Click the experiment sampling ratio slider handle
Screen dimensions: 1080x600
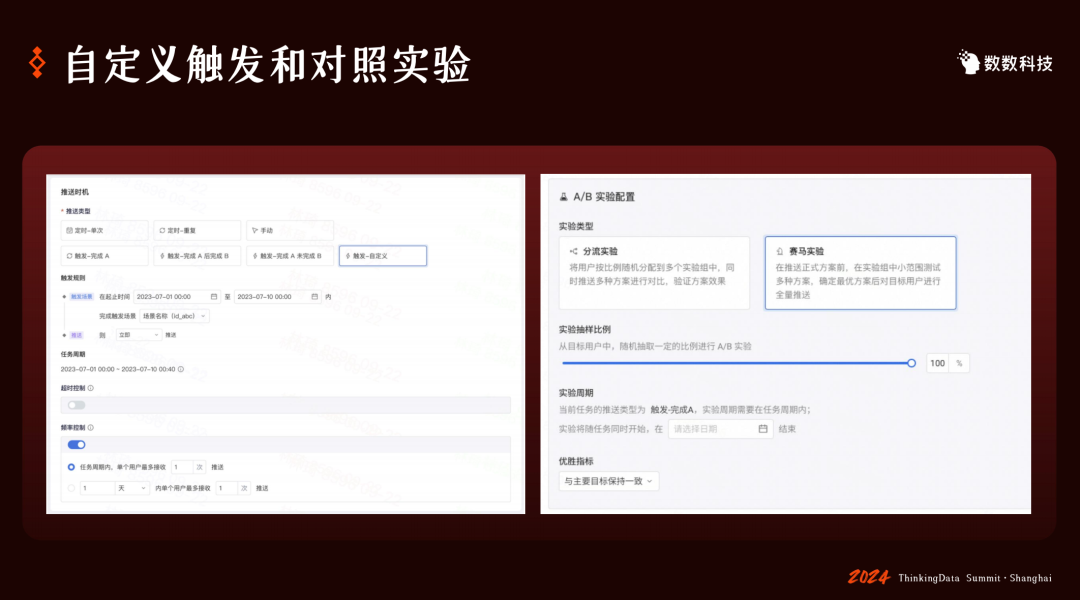tap(911, 363)
